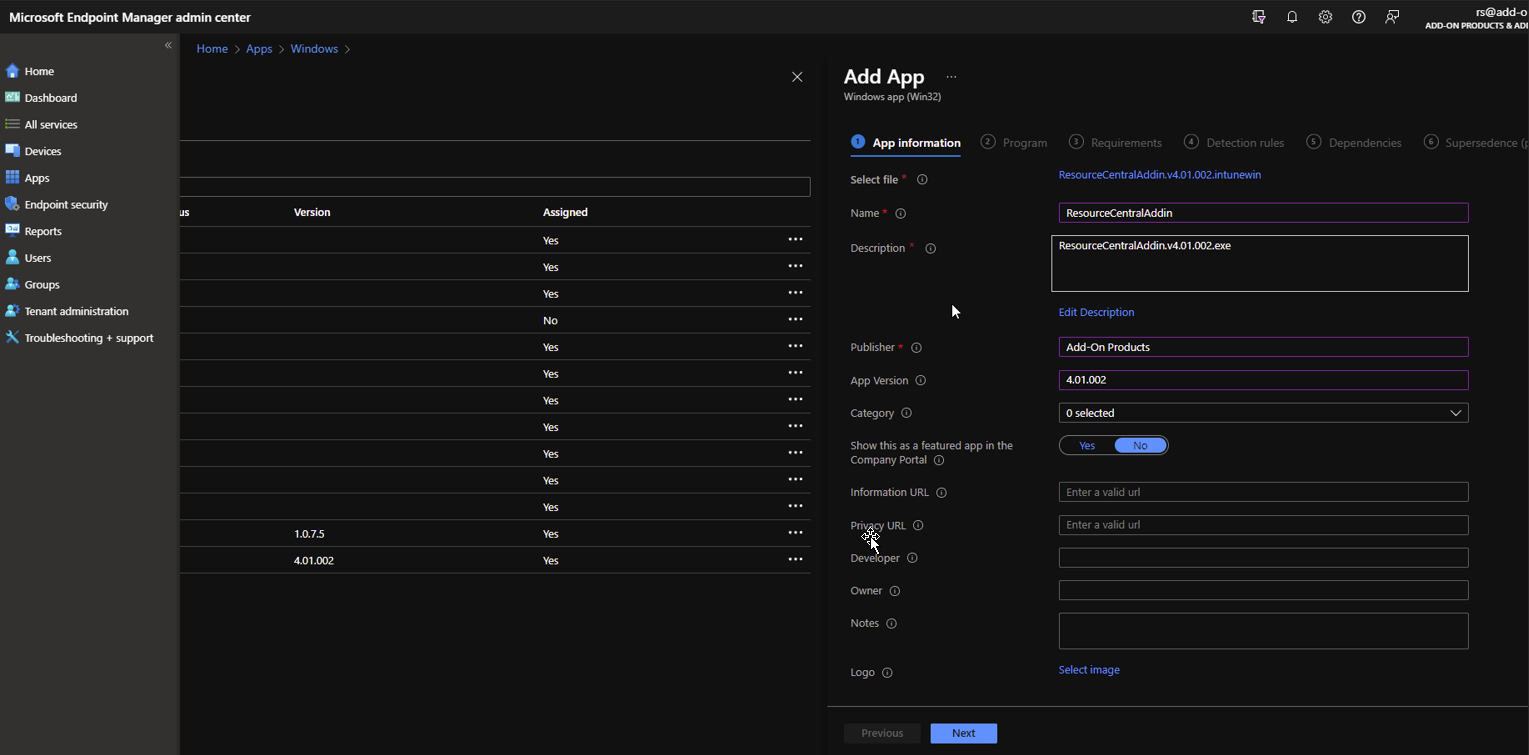1529x755 pixels.
Task: Click the info icon next to App Version
Action: (920, 381)
